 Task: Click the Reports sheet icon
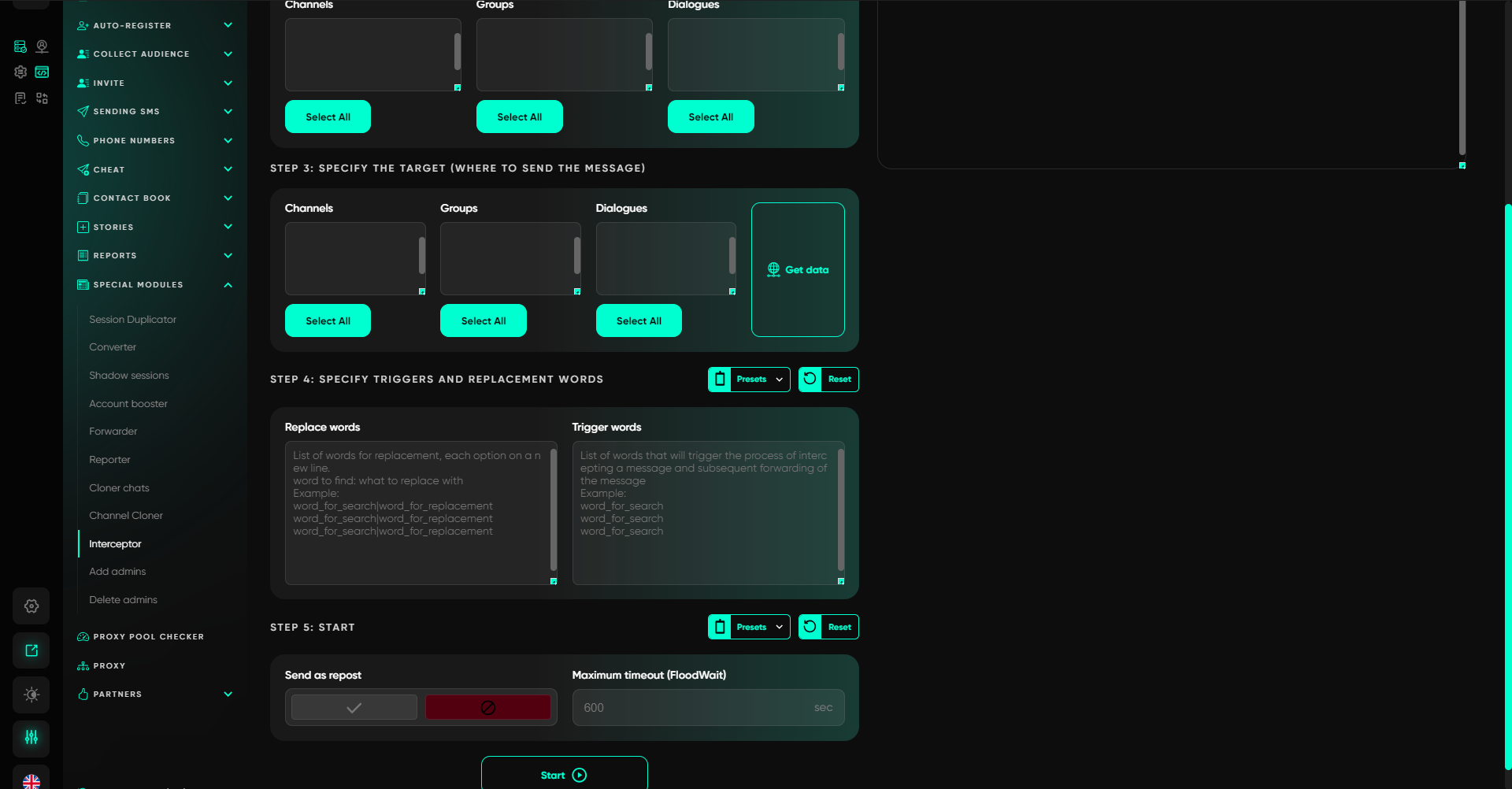click(83, 256)
